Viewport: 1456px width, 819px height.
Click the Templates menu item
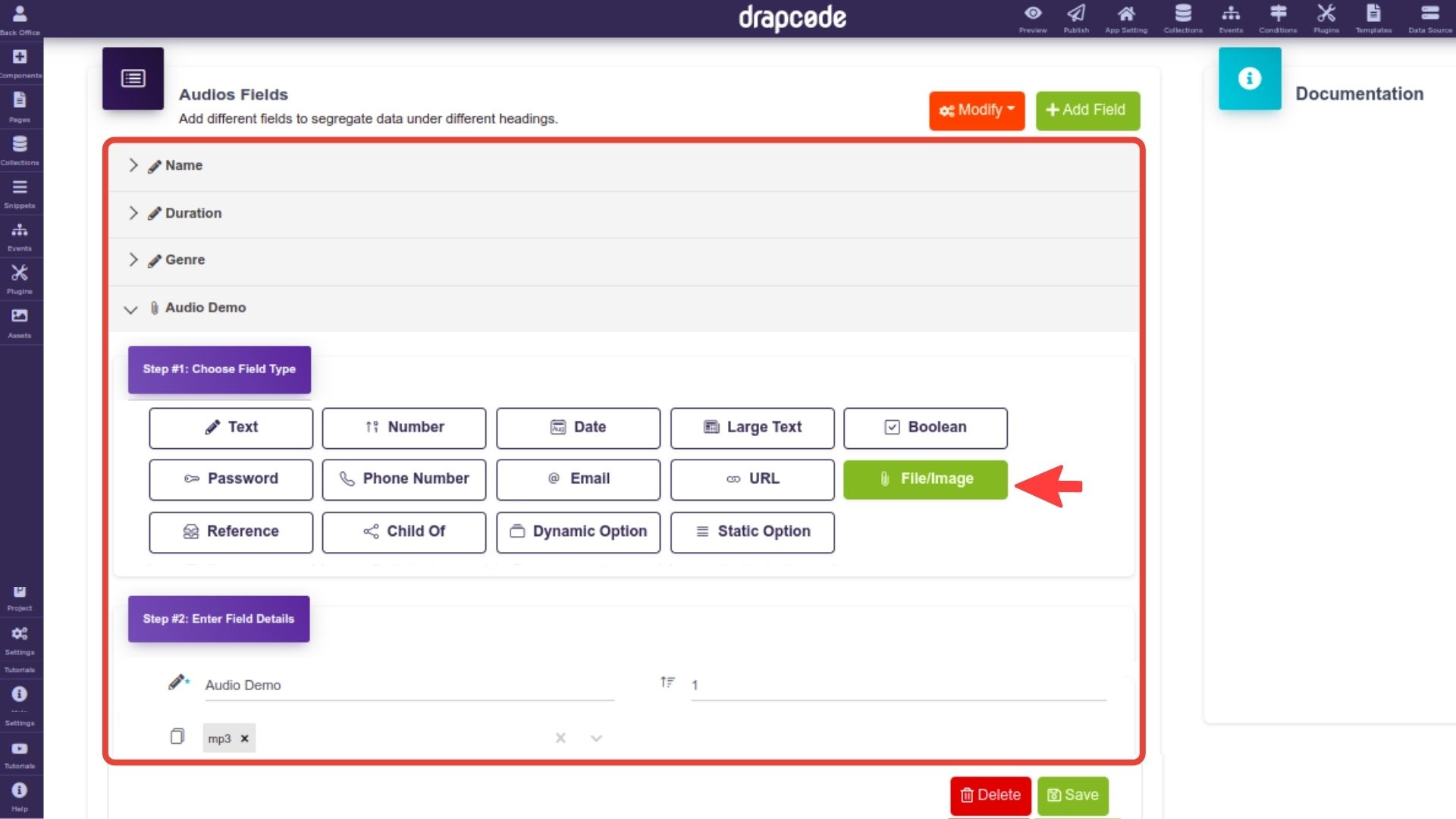[1374, 18]
